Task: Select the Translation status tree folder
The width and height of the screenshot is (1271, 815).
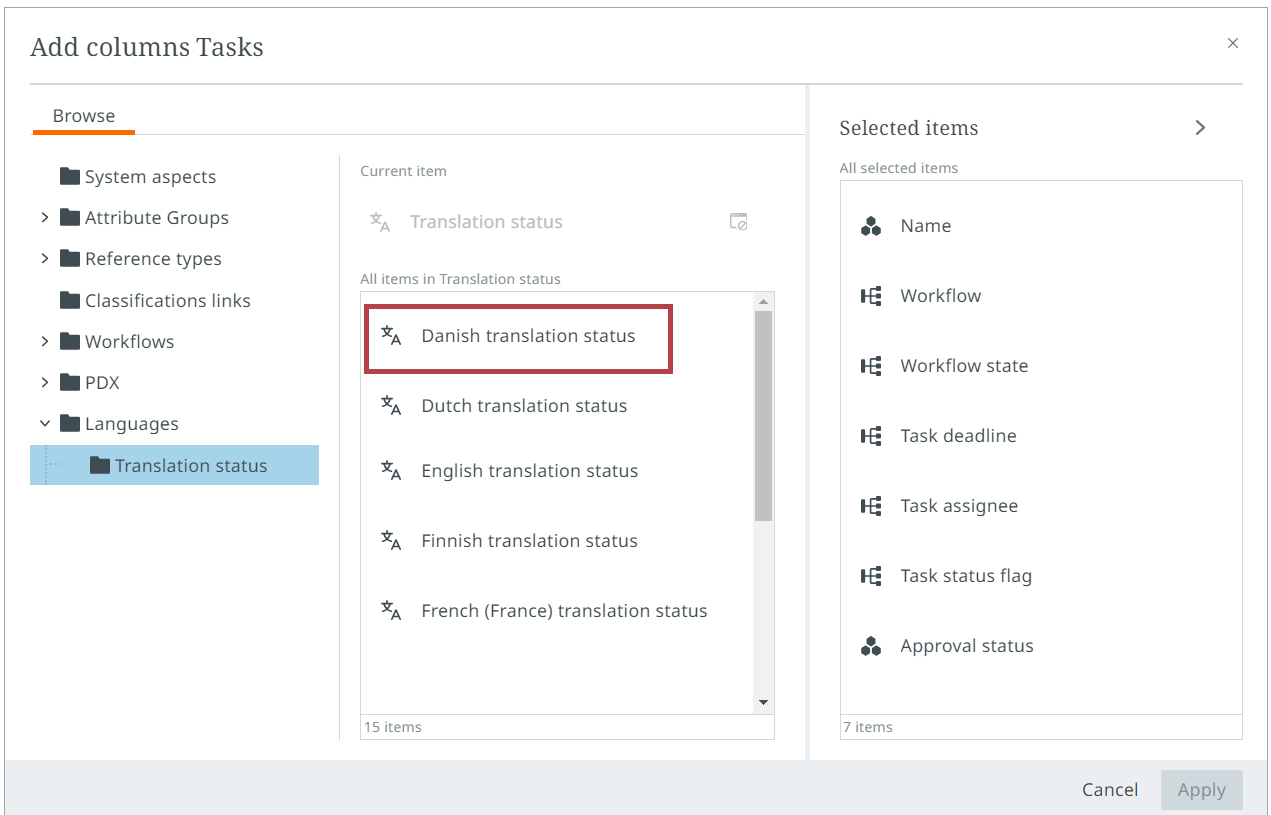Action: 190,466
